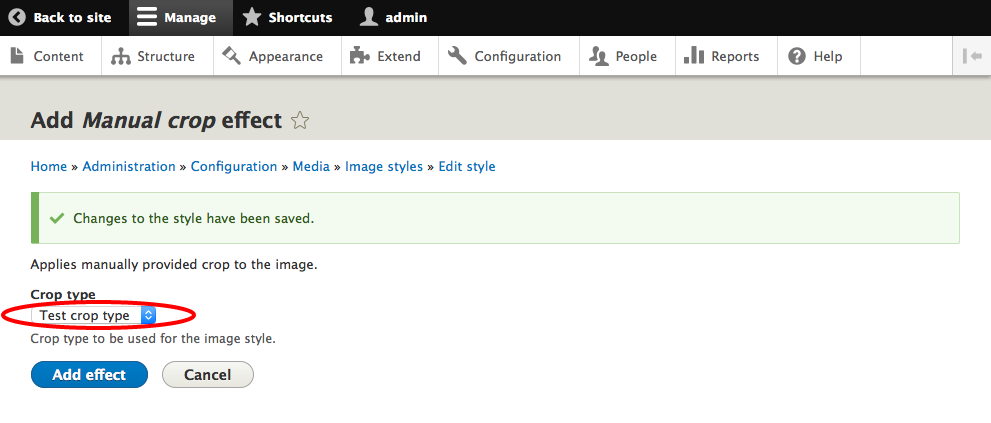Screen dimensions: 991x423
Task: Go back to the Edit style breadcrumb
Action: [467, 166]
